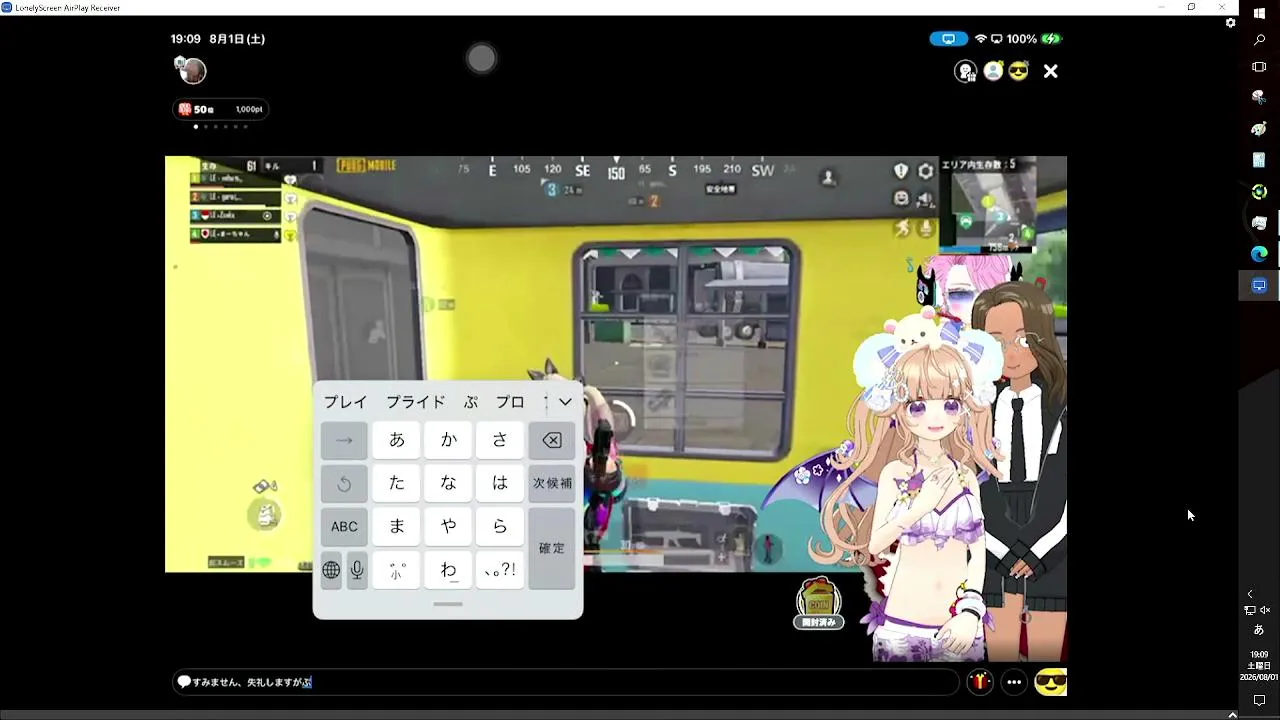The width and height of the screenshot is (1280, 720).
Task: Click the comment input field
Action: click(565, 682)
